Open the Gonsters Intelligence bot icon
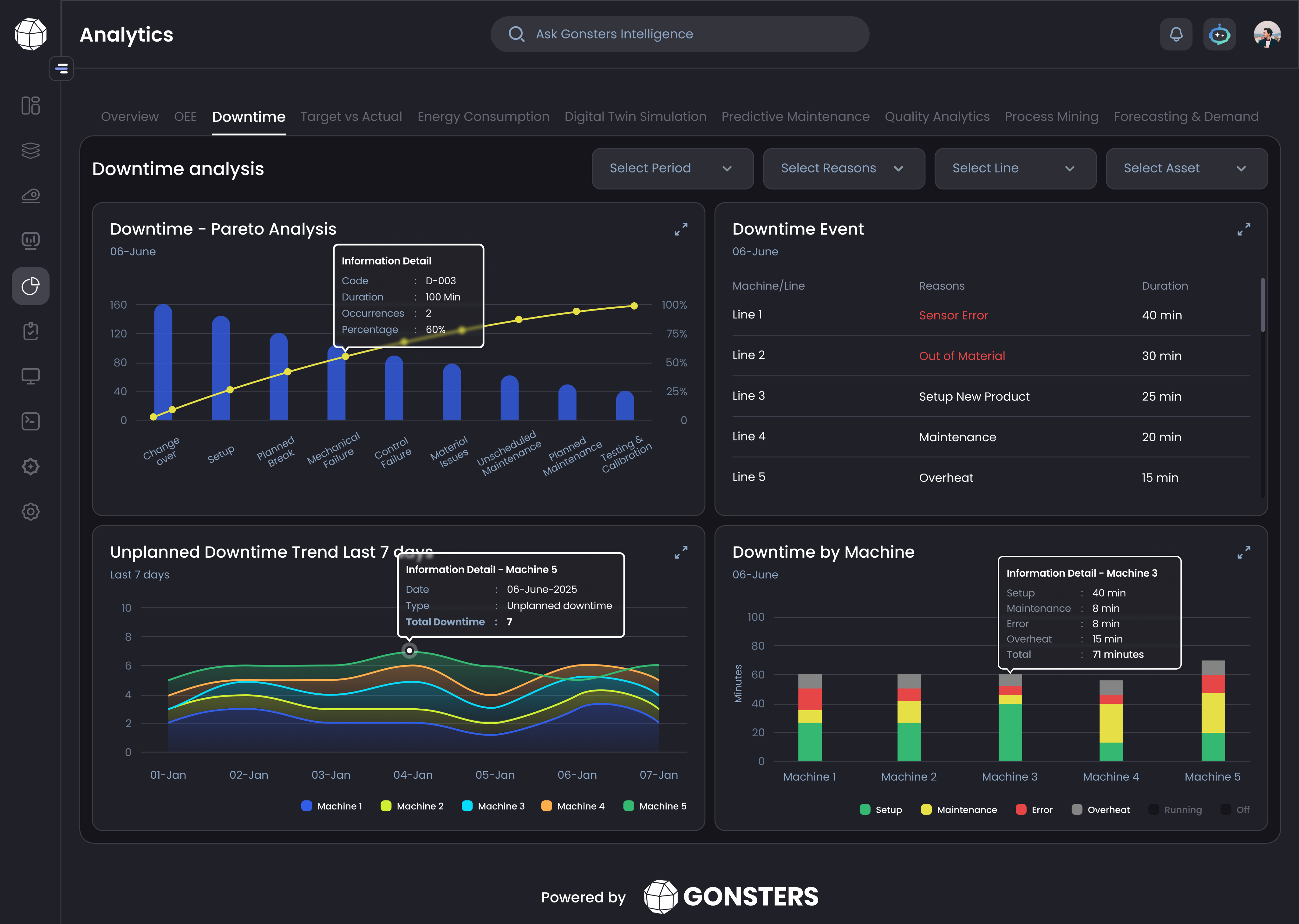1299x924 pixels. pyautogui.click(x=1219, y=35)
